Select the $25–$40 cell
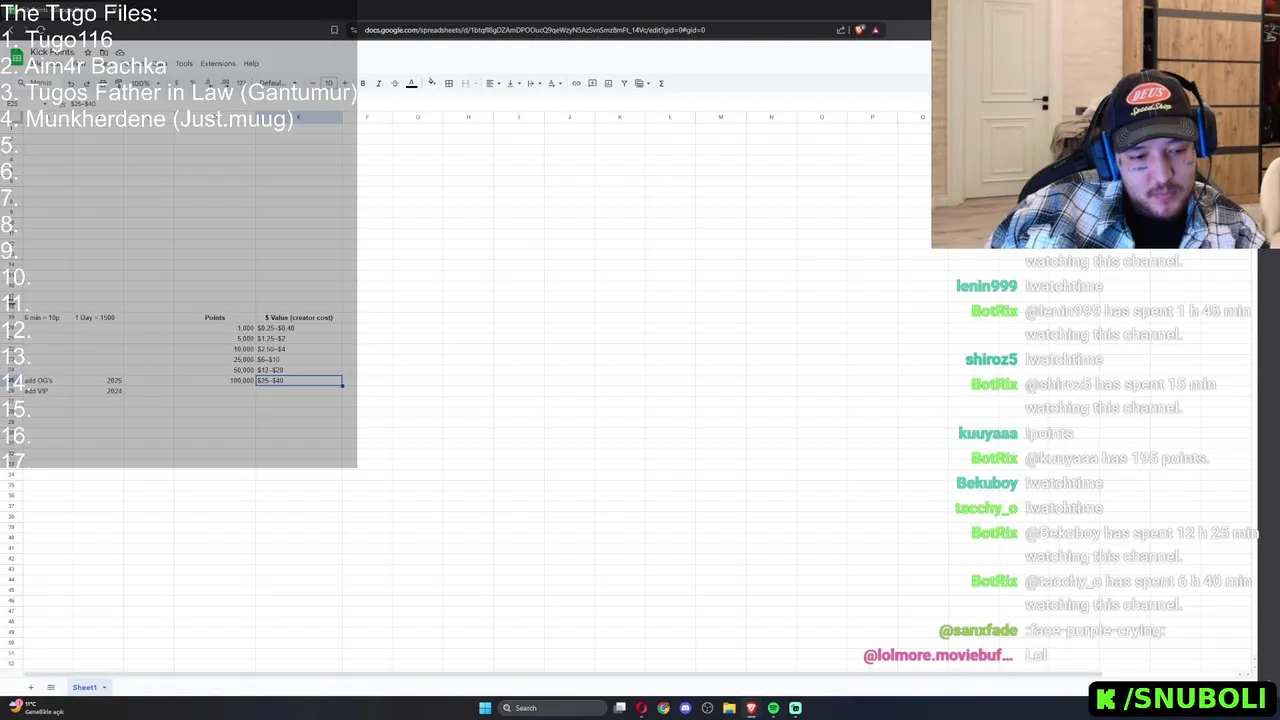 pyautogui.click(x=299, y=380)
